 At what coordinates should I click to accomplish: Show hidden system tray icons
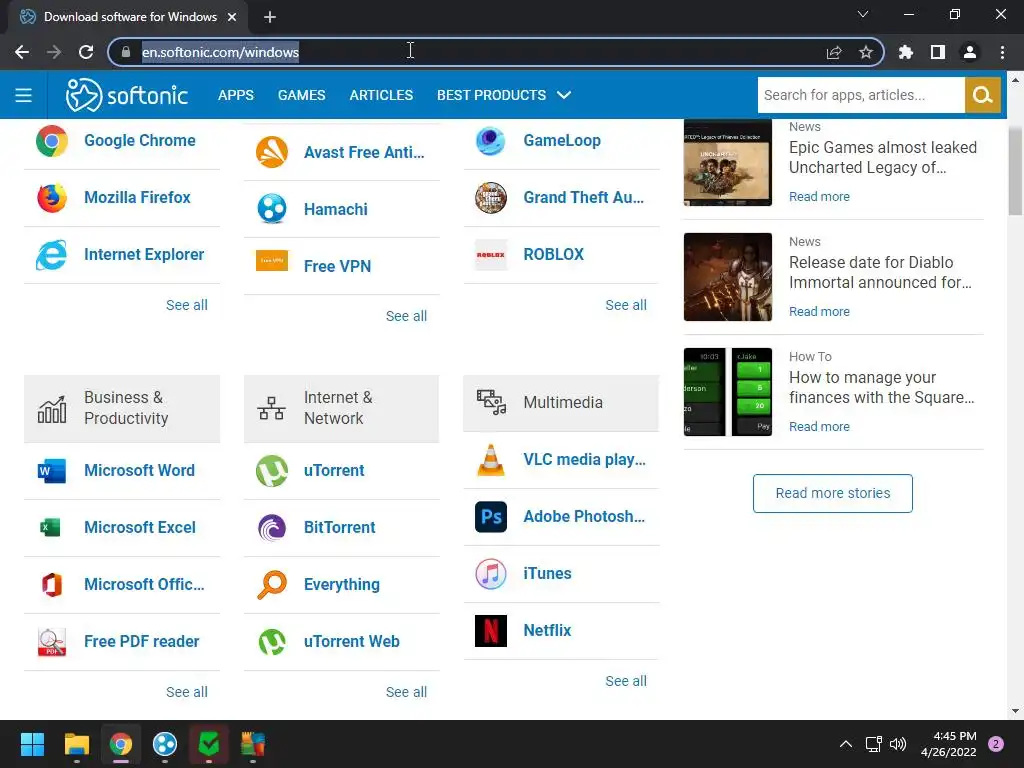tap(845, 744)
